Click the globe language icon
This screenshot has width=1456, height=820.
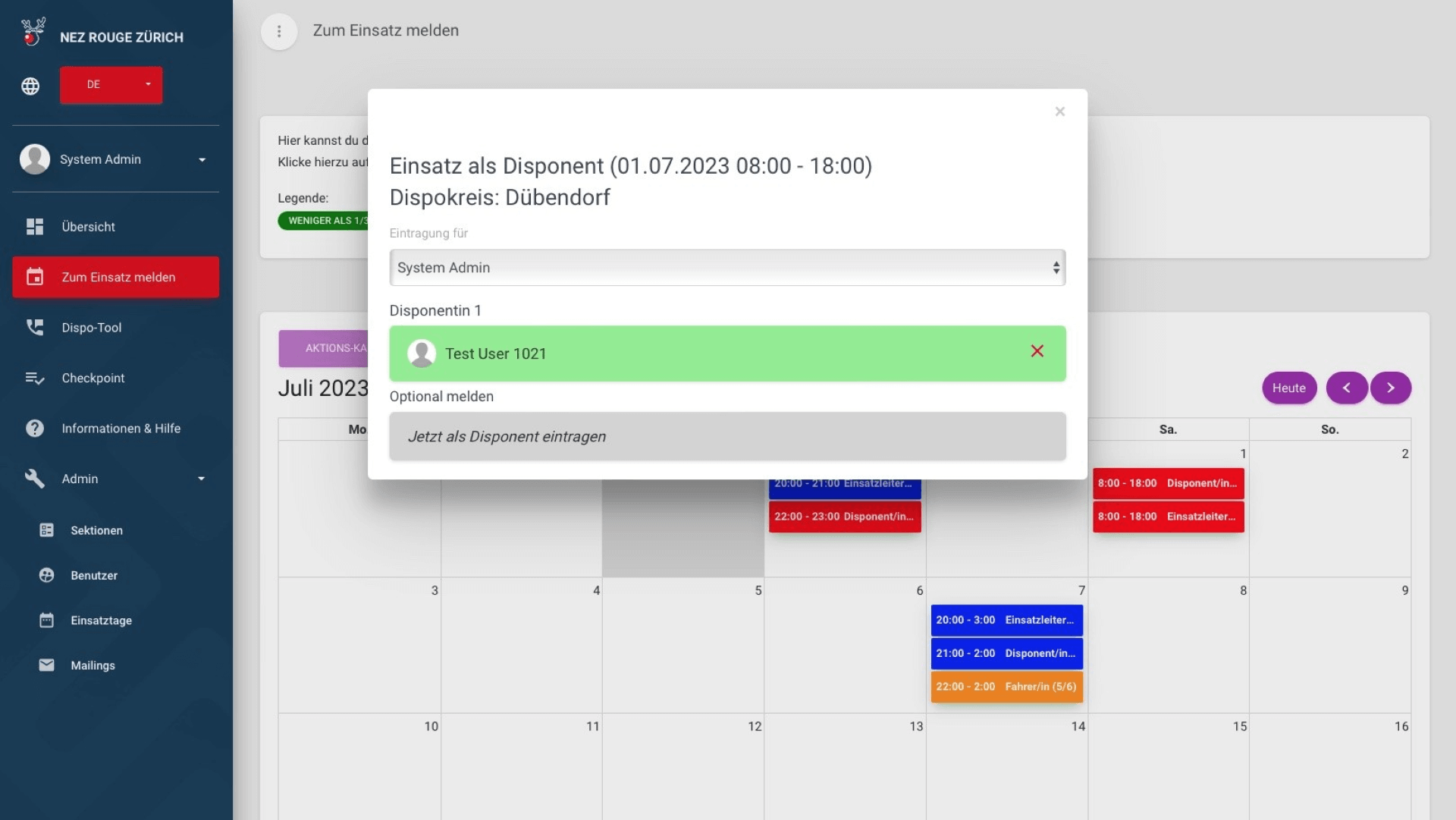pos(30,86)
